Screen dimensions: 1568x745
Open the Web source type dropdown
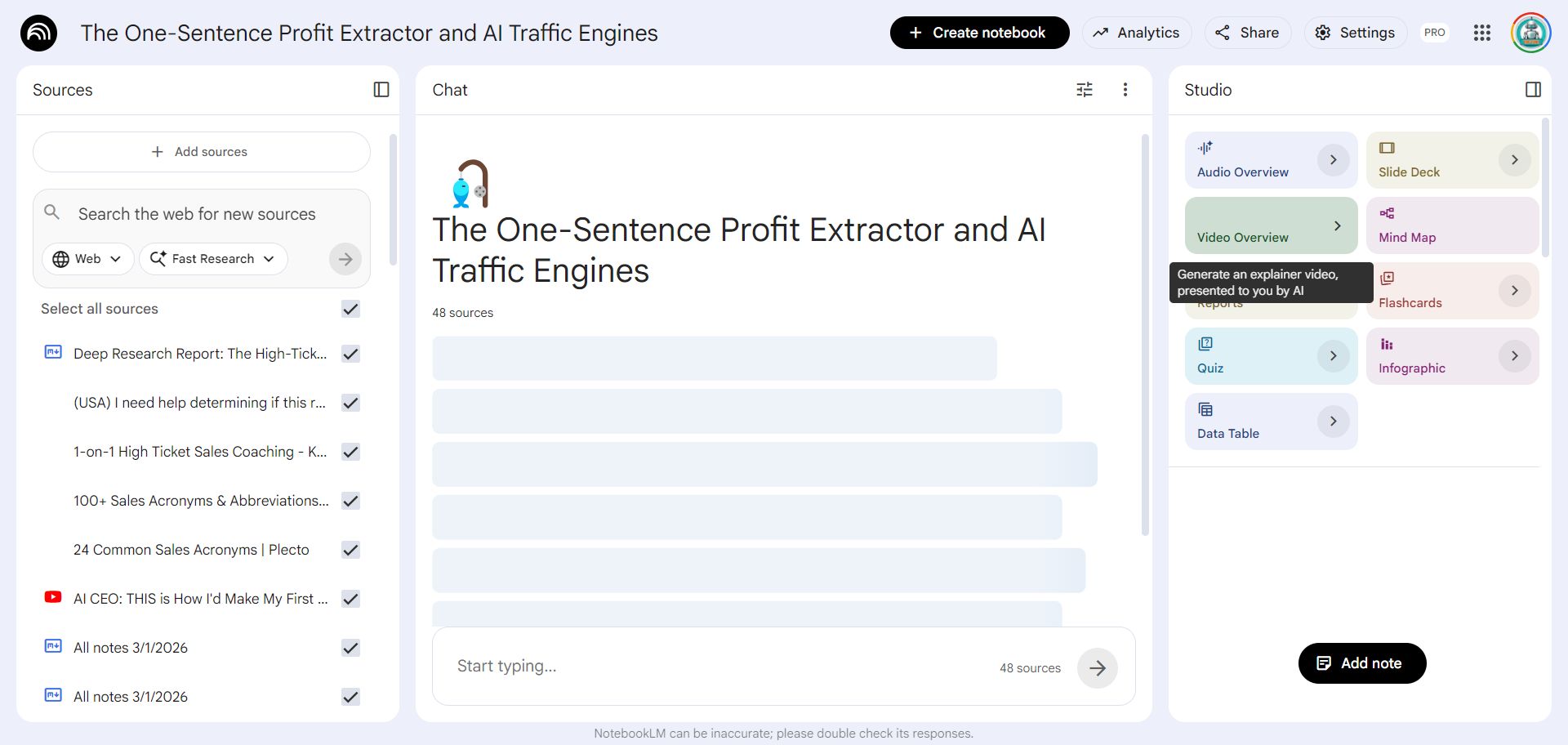coord(87,259)
